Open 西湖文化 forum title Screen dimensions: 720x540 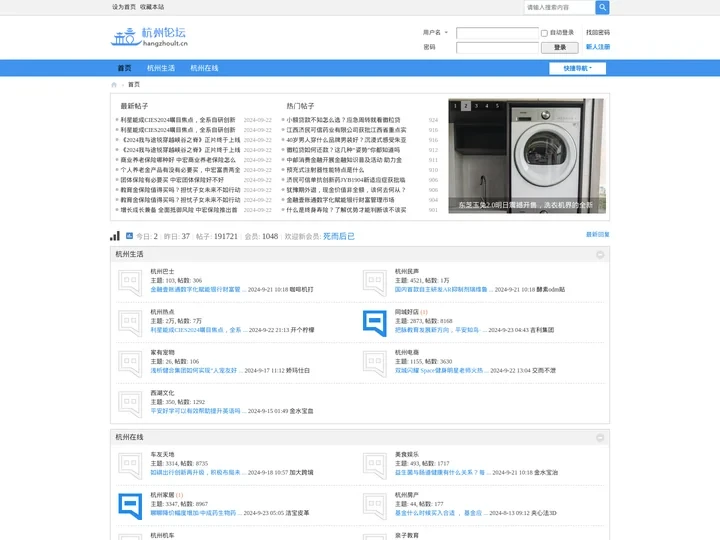163,393
